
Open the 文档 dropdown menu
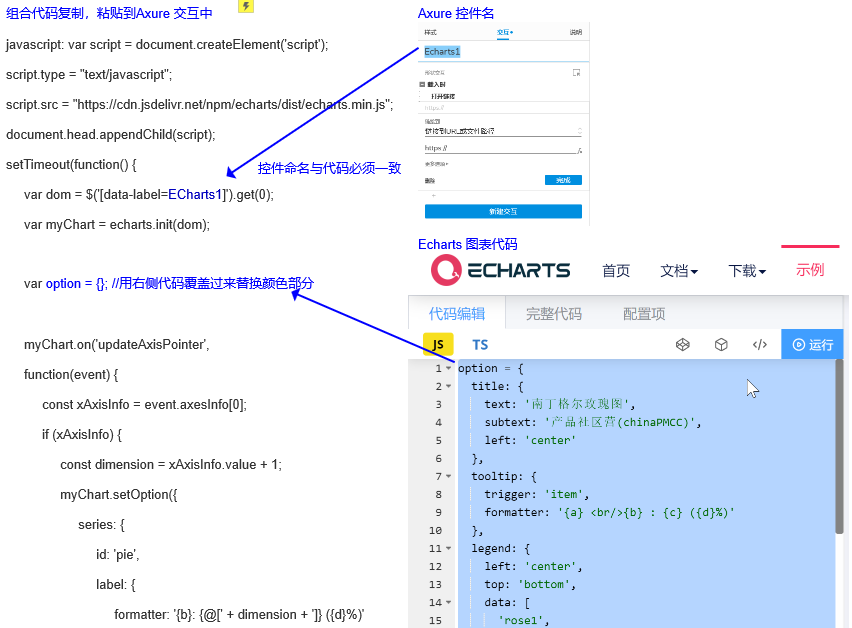tap(679, 271)
